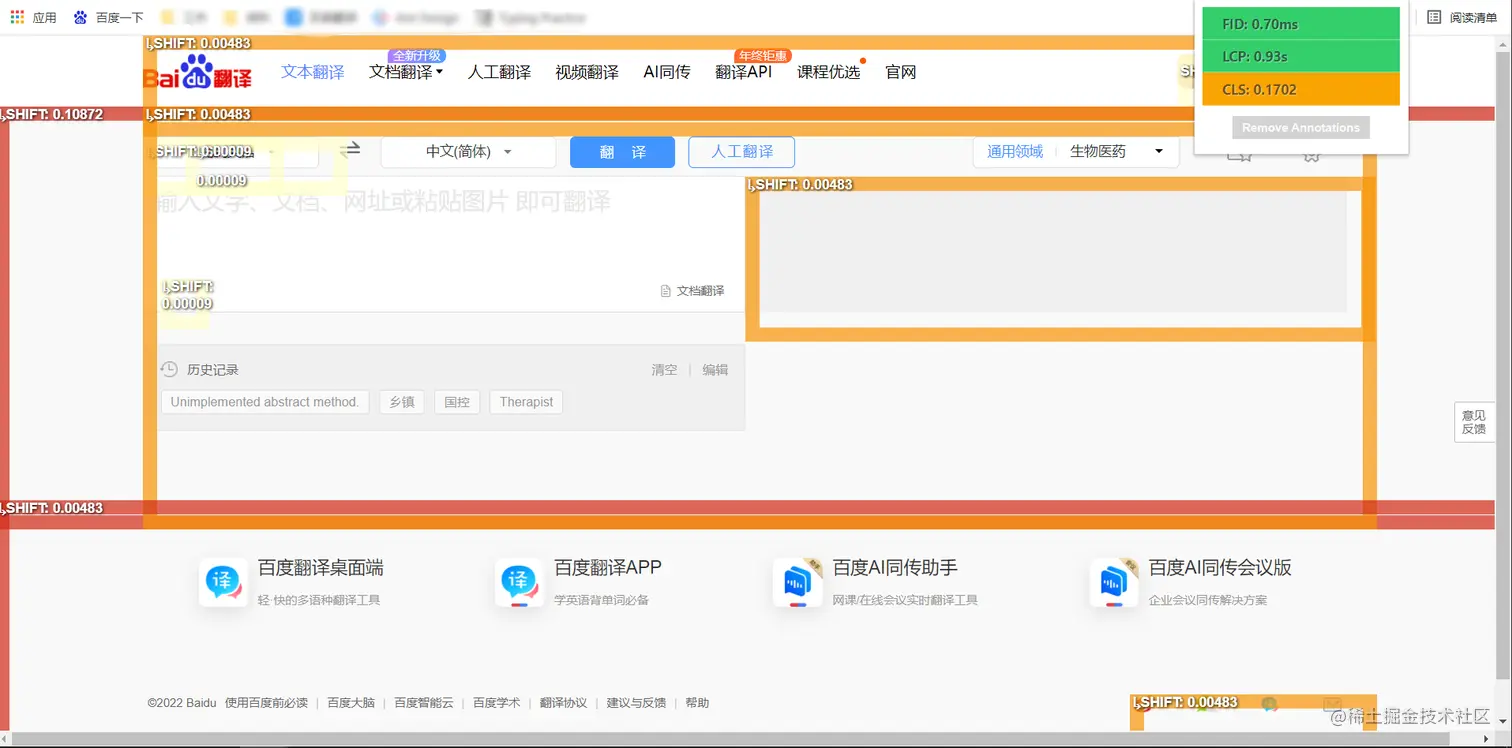Click the star favorites icon near the keyboard icon
Viewport: 1512px width, 748px height.
click(x=1310, y=155)
